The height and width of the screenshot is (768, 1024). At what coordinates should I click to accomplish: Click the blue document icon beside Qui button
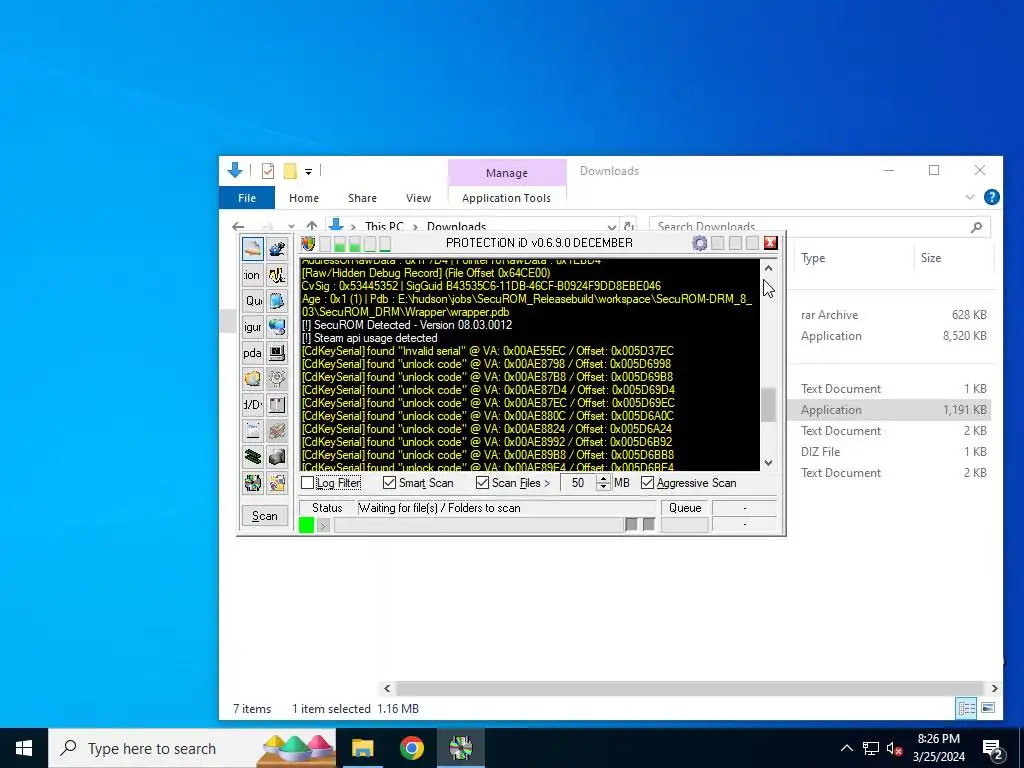point(277,301)
